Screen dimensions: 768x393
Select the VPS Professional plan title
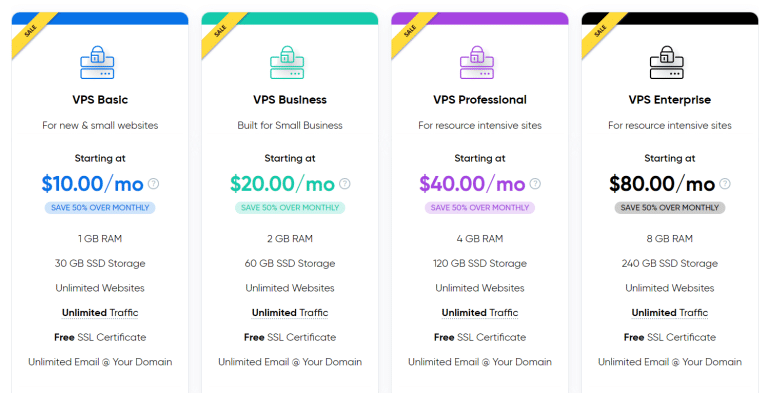pos(480,100)
